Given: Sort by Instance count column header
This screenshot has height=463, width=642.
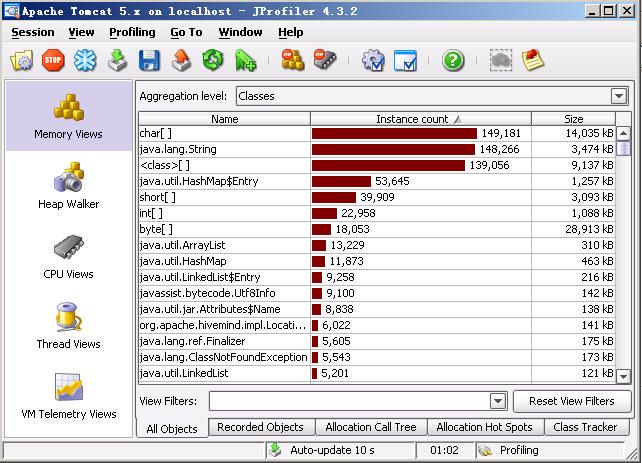Looking at the screenshot, I should click(420, 119).
